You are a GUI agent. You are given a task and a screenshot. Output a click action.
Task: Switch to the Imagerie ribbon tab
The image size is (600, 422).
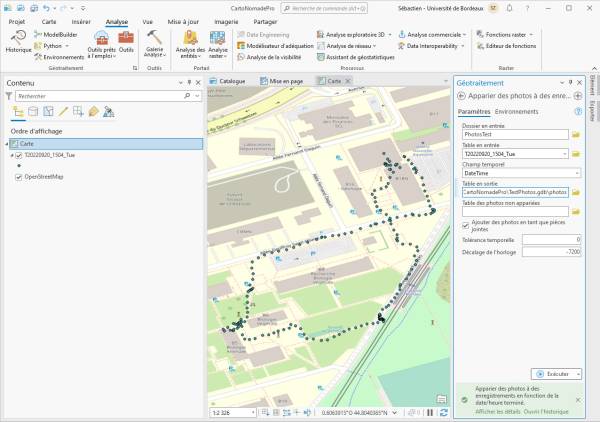tap(227, 21)
